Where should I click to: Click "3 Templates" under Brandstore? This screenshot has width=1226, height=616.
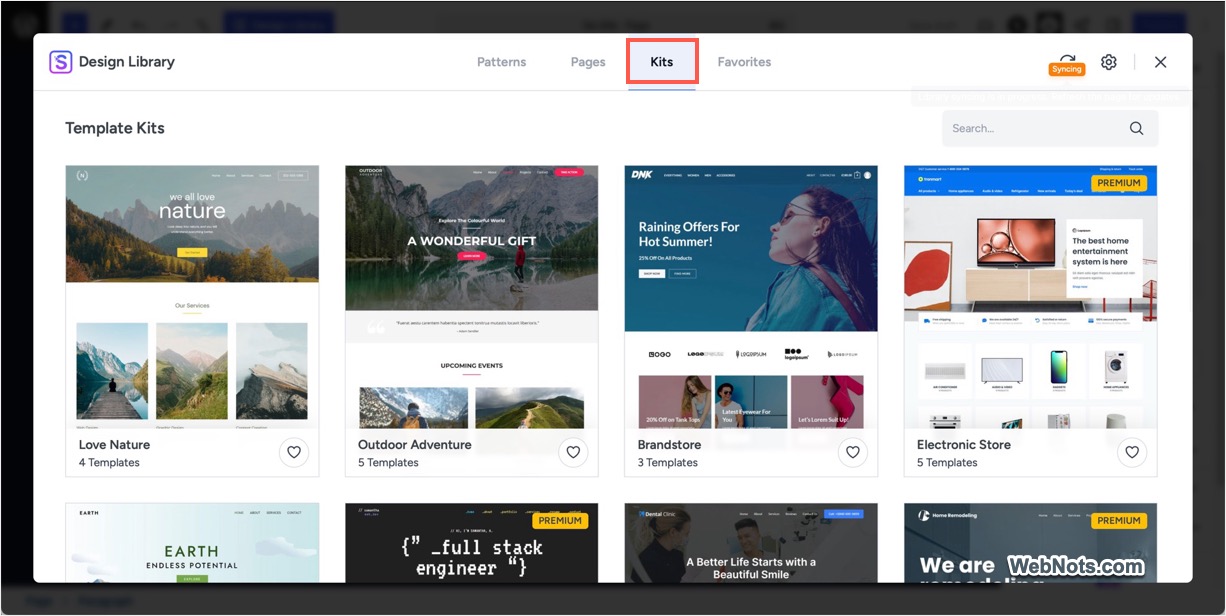pyautogui.click(x=668, y=462)
